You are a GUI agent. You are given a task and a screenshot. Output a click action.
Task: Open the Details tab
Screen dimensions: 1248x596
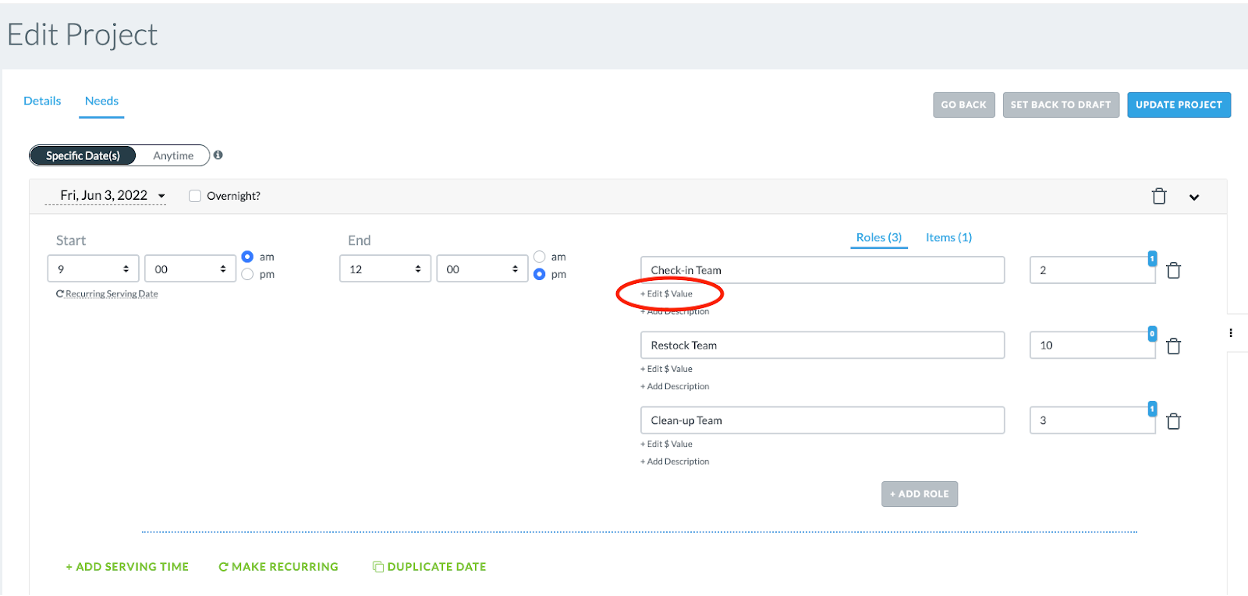(x=42, y=101)
